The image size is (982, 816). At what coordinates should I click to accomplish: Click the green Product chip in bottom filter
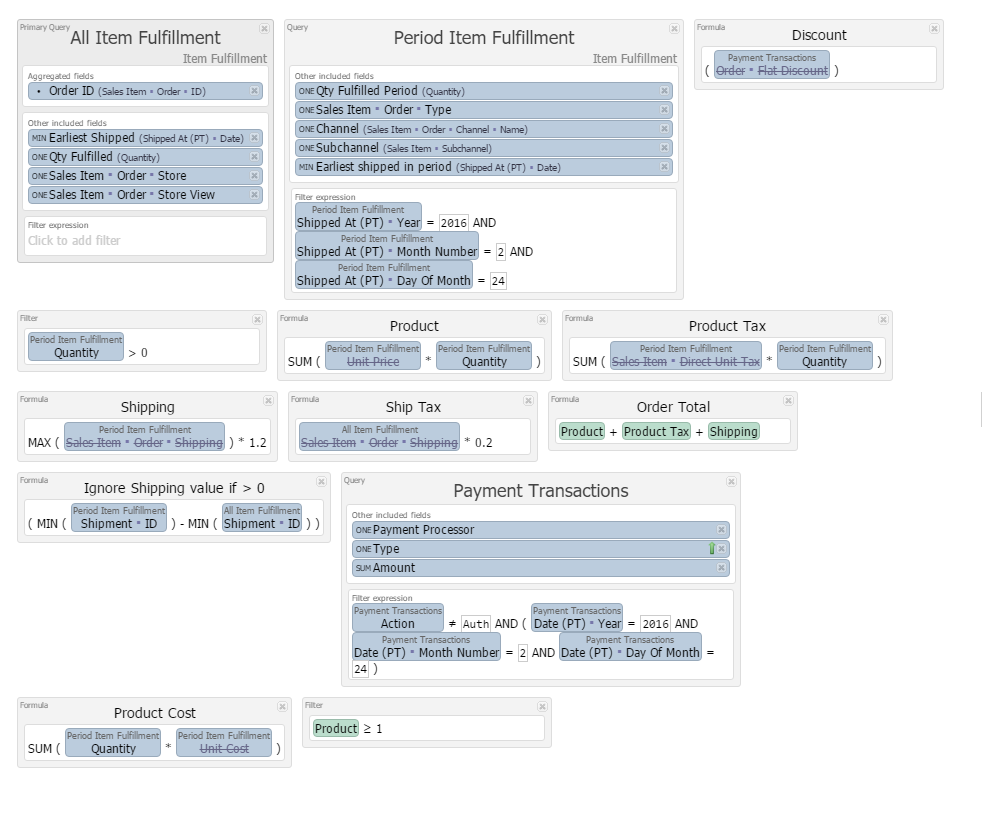(x=335, y=729)
